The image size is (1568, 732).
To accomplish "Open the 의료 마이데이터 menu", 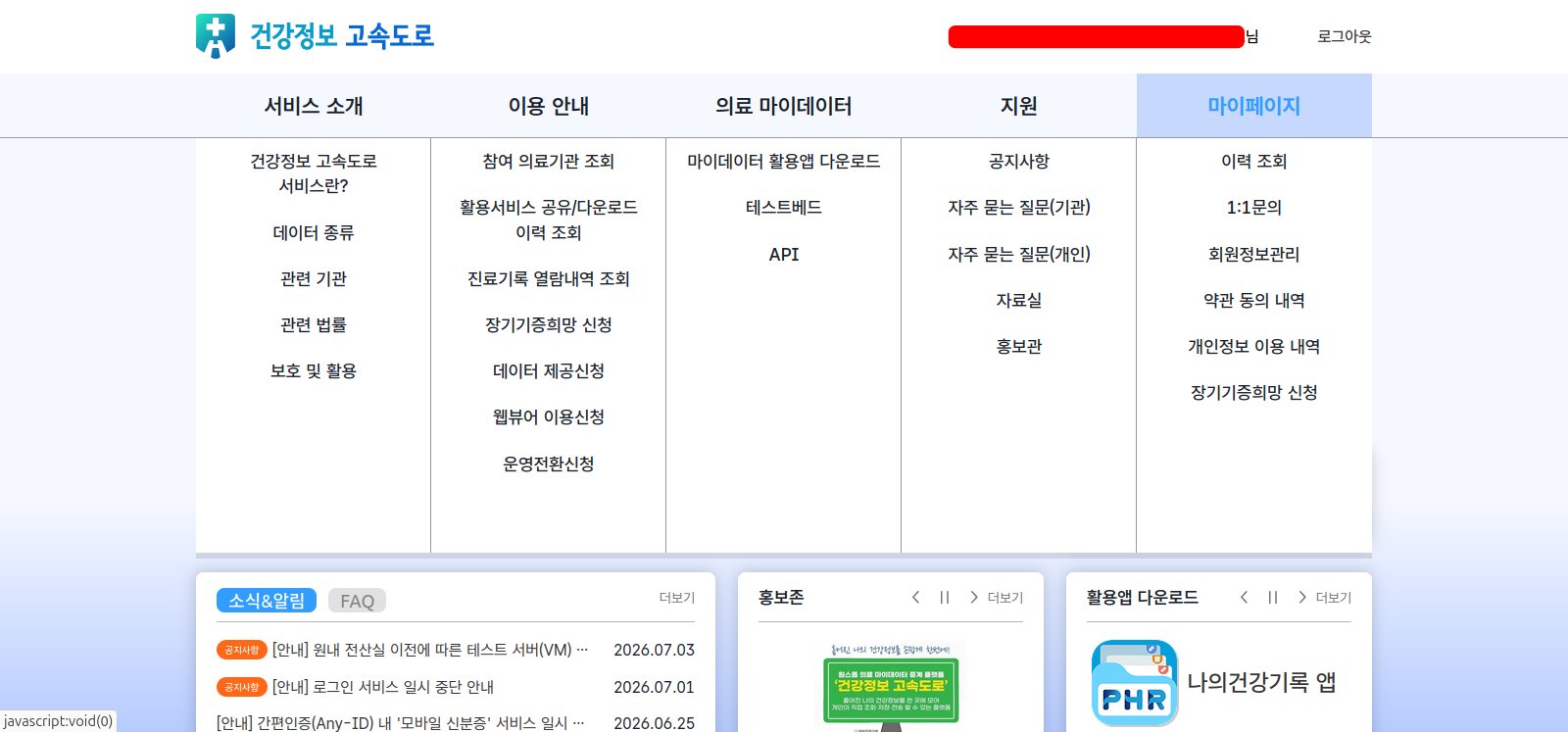I will (x=784, y=106).
